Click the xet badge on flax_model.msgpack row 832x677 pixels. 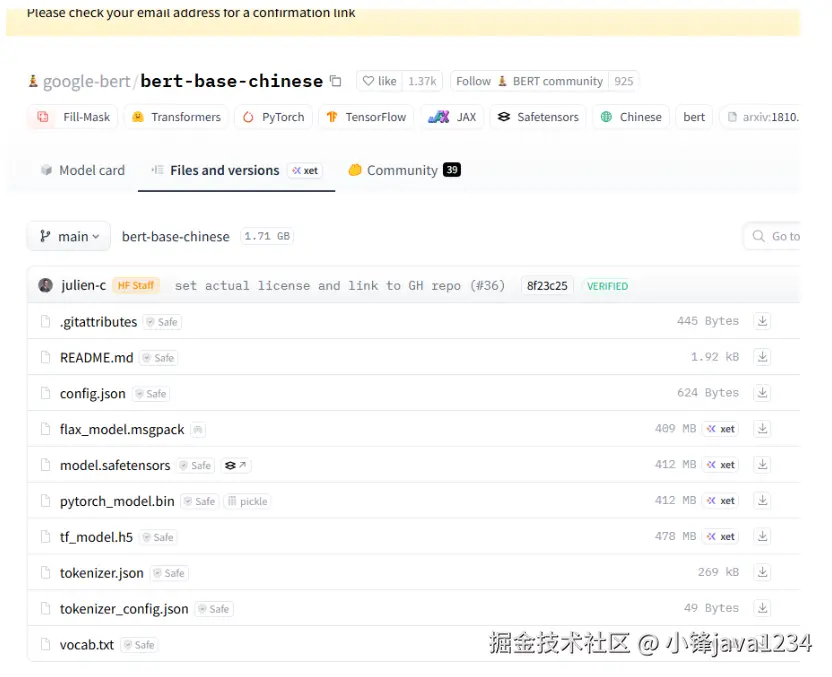721,429
